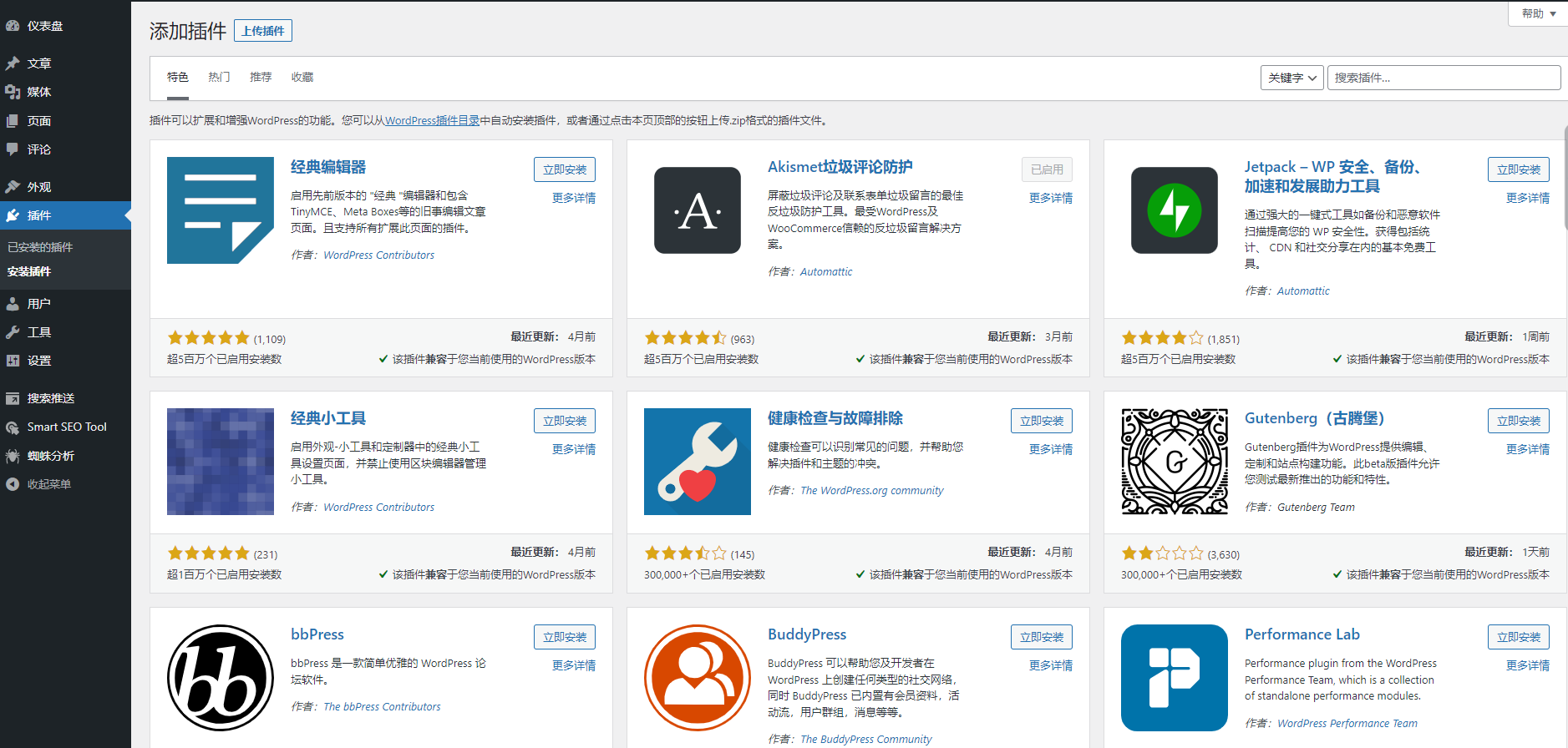Click the bbPress plugin logo
This screenshot has width=1568, height=748.
point(221,678)
